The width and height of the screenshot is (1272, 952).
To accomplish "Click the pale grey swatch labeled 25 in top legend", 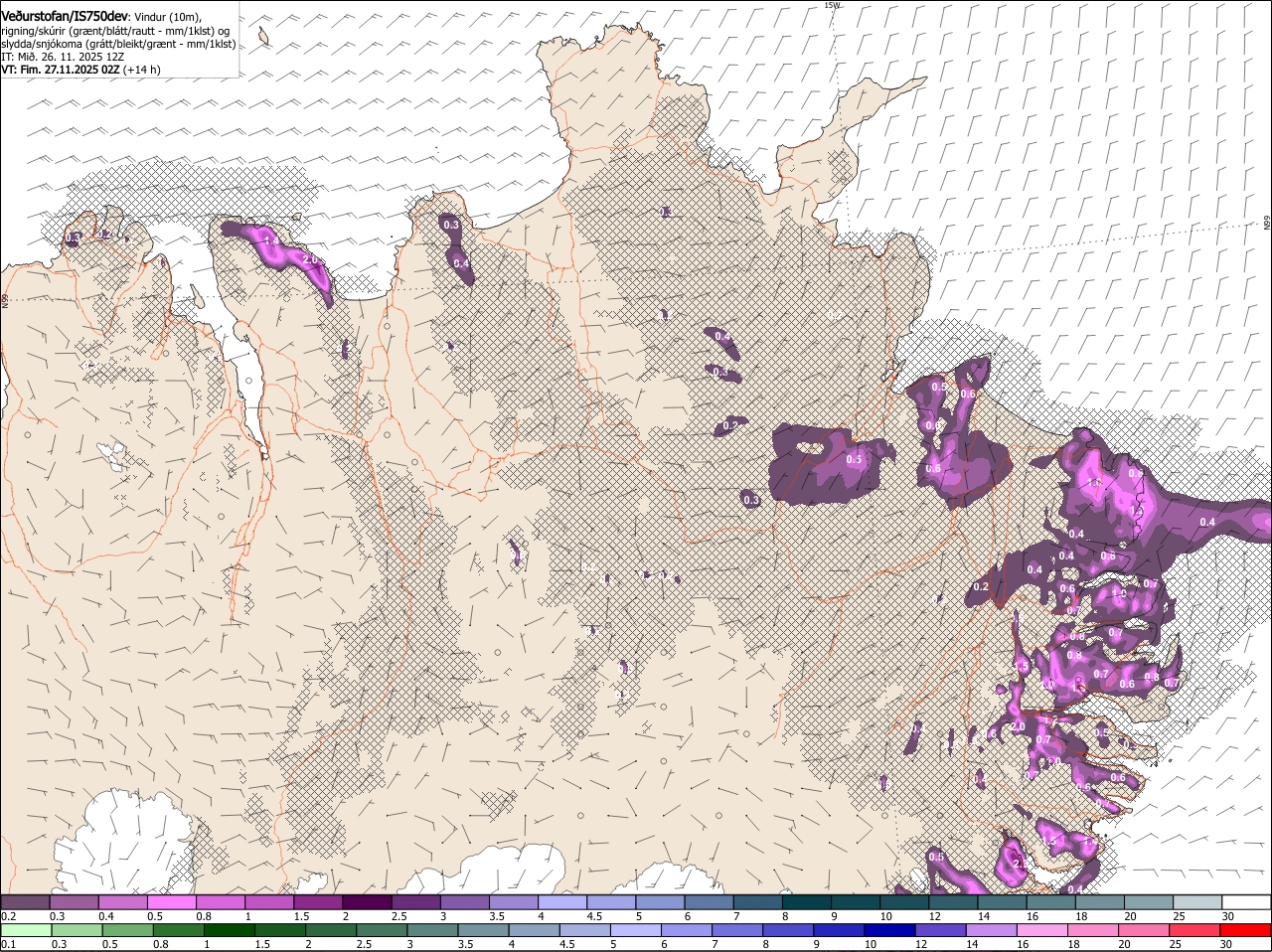I will 1196,901.
